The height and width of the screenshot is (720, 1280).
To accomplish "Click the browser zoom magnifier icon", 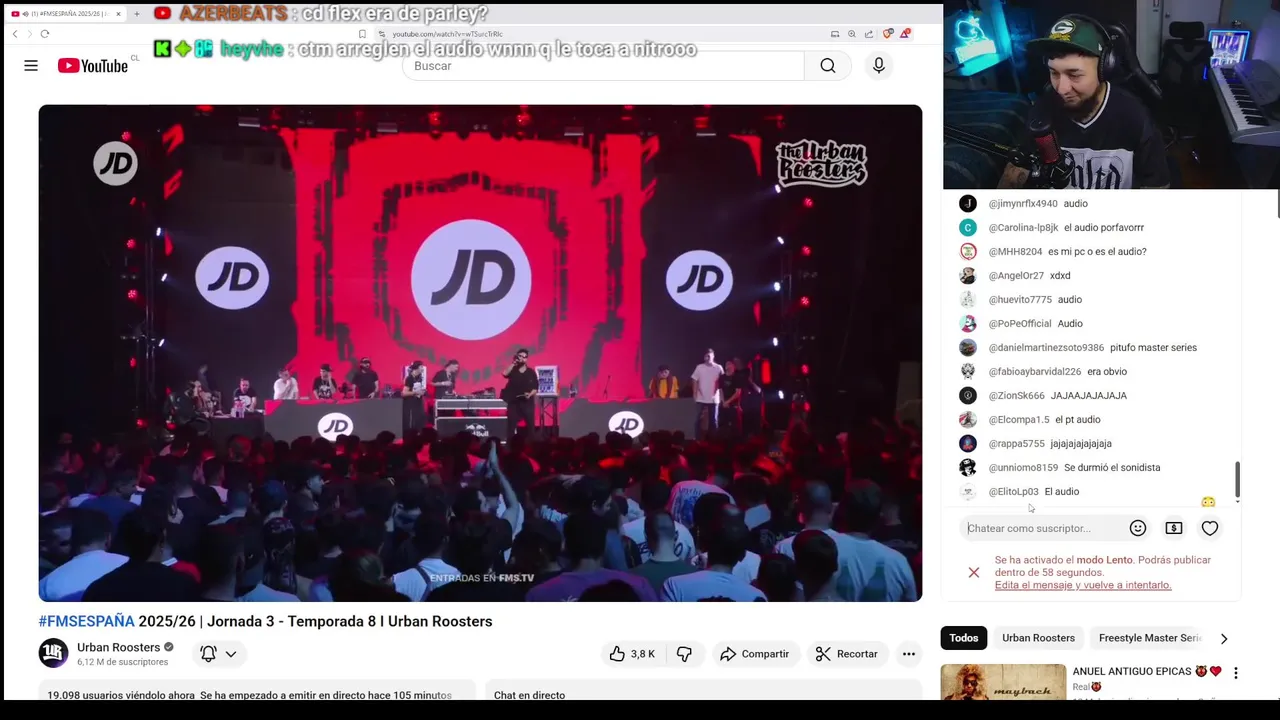I will (852, 34).
